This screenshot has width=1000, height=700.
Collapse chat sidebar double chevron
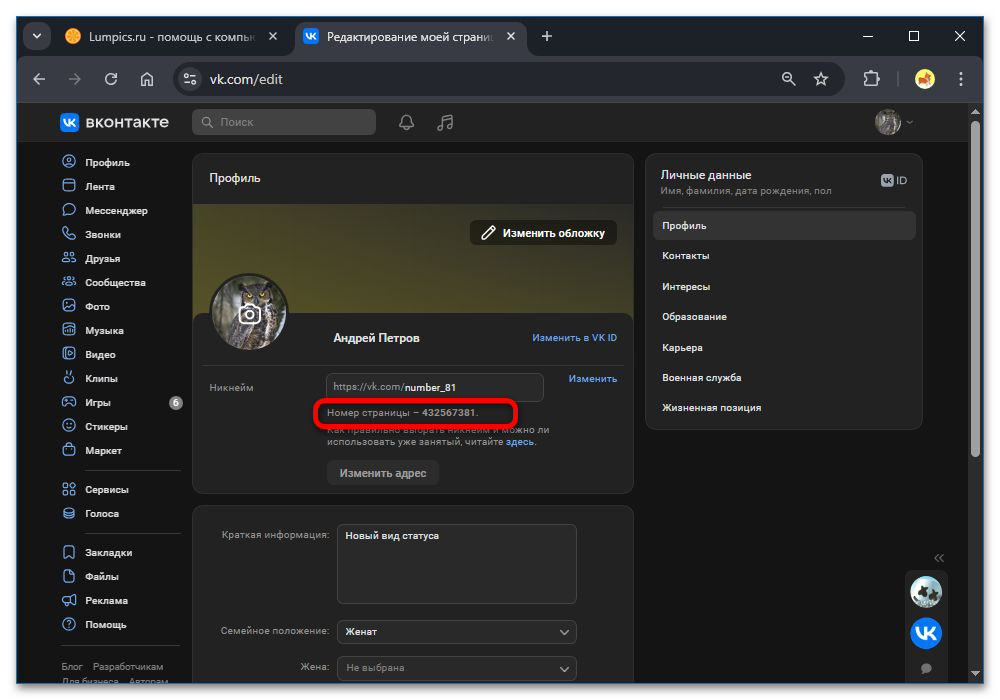coord(939,558)
